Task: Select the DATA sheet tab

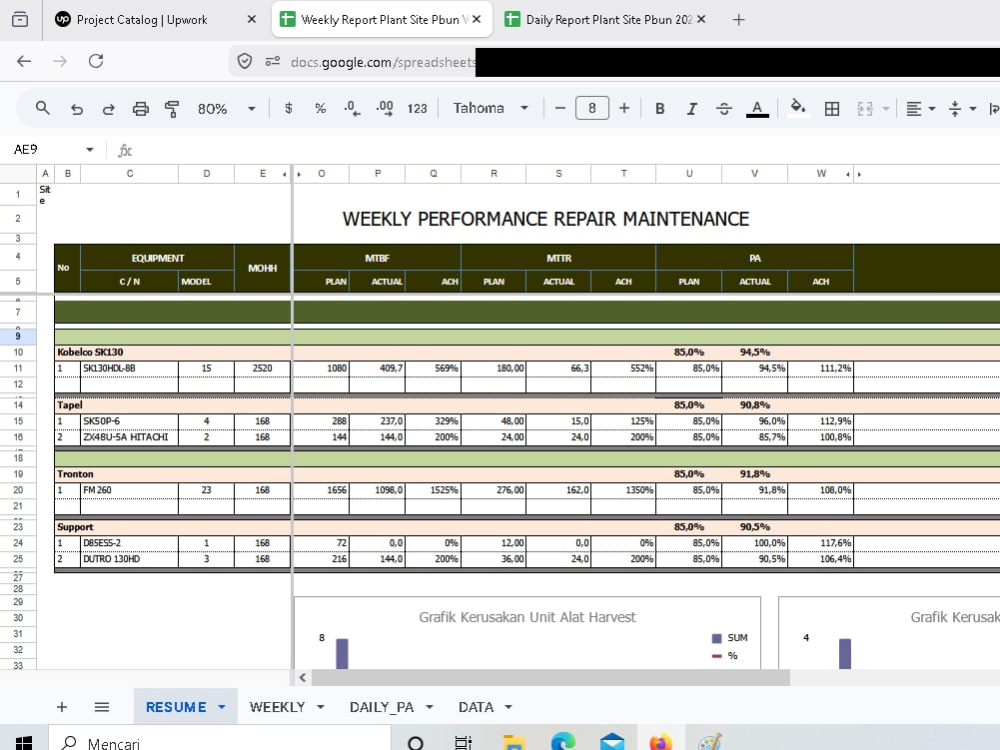Action: click(476, 707)
